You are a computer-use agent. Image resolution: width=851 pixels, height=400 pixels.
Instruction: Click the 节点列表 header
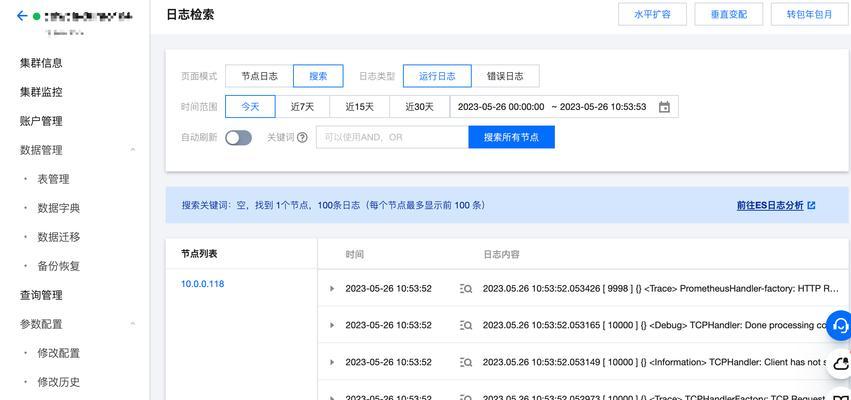click(x=199, y=253)
